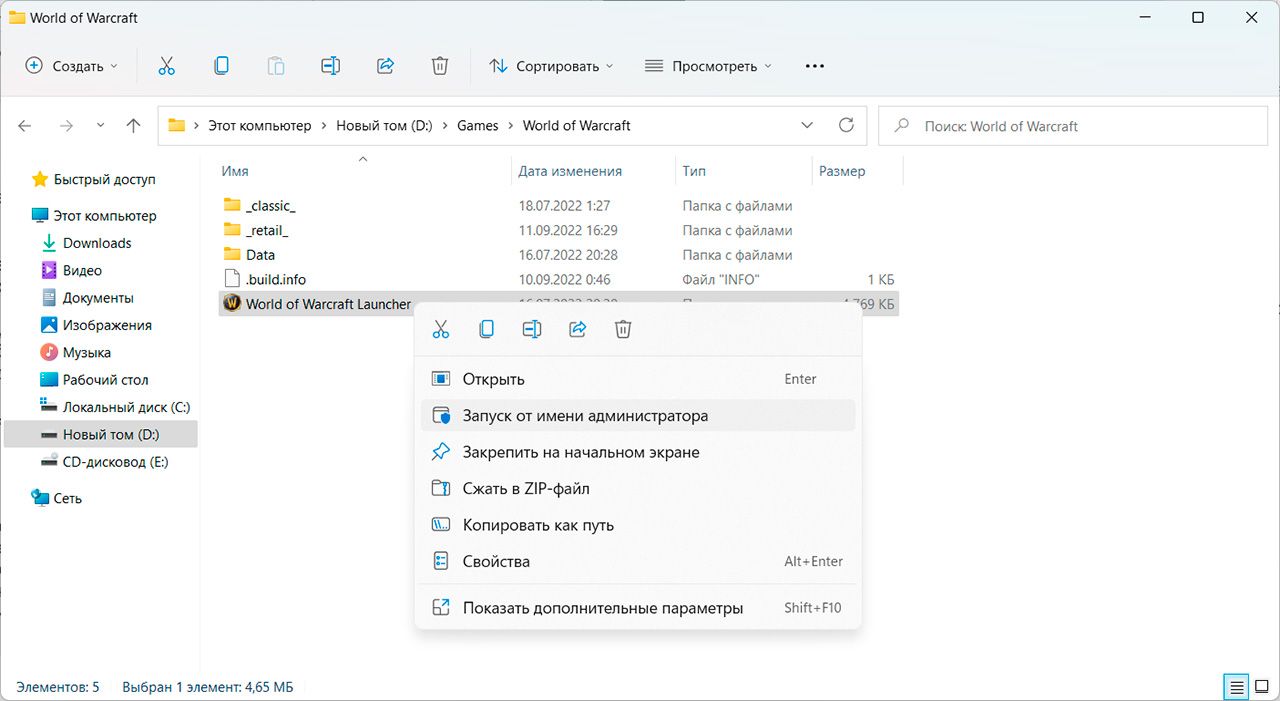The width and height of the screenshot is (1280, 701).
Task: Open the Создать dropdown
Action: point(71,66)
